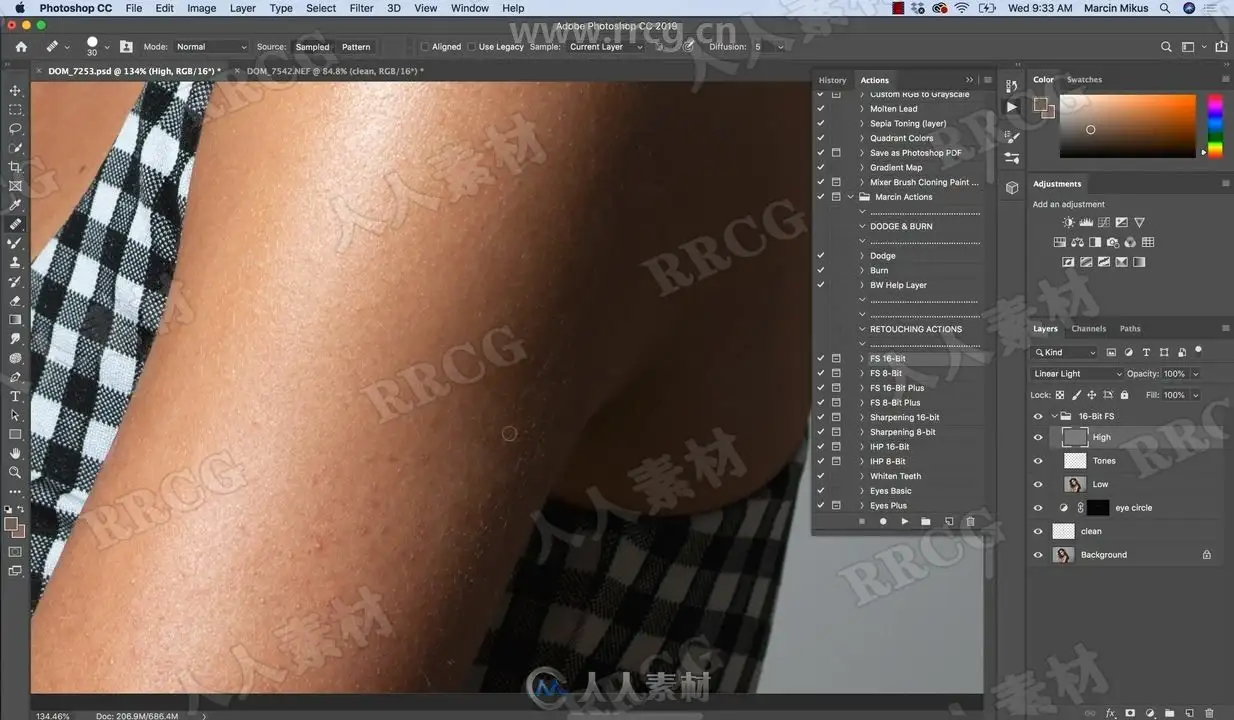Viewport: 1234px width, 720px height.
Task: Click the Home icon in options bar
Action: [21, 47]
